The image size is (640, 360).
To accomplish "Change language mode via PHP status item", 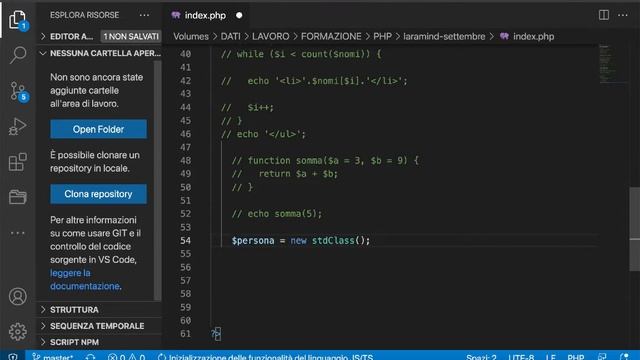I will (576, 356).
